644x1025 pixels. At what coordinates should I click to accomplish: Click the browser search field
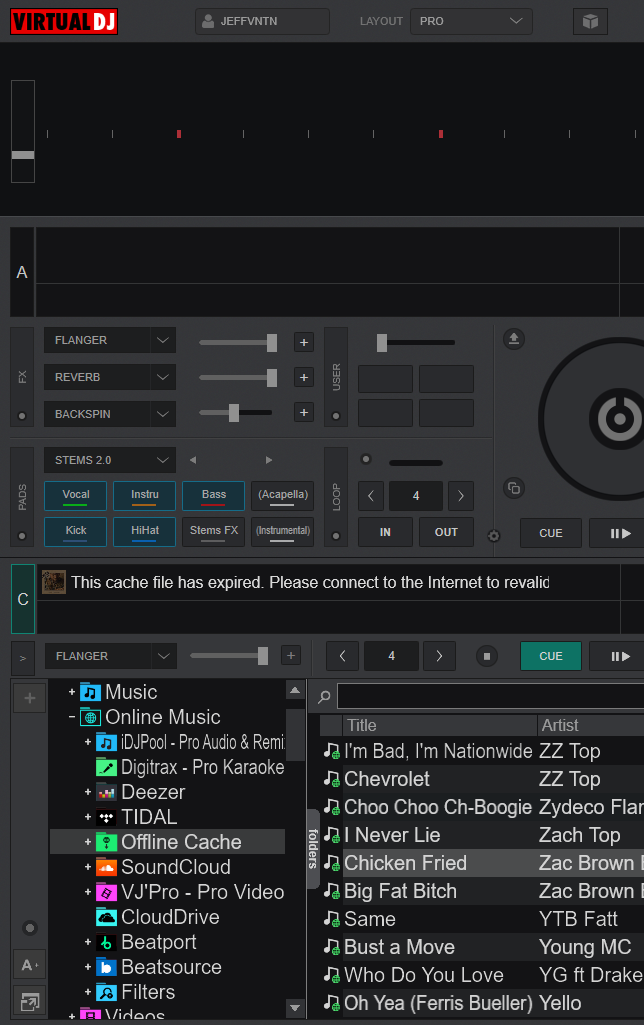pos(490,696)
